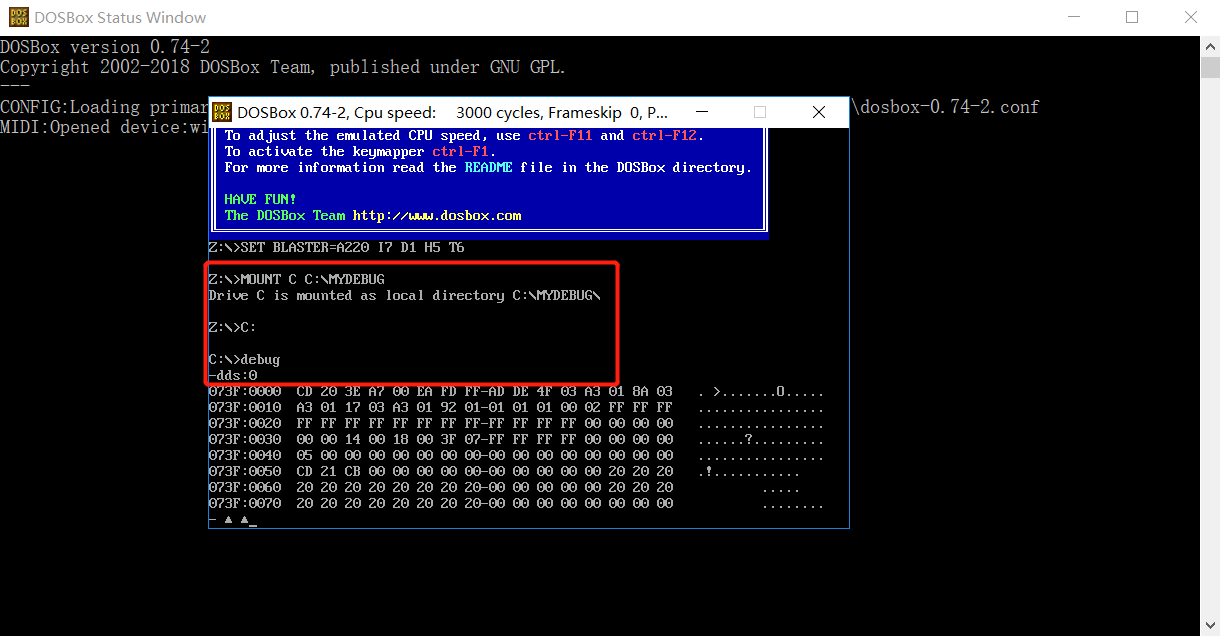Click the http://www.dosbox.com URL text

tap(437, 215)
